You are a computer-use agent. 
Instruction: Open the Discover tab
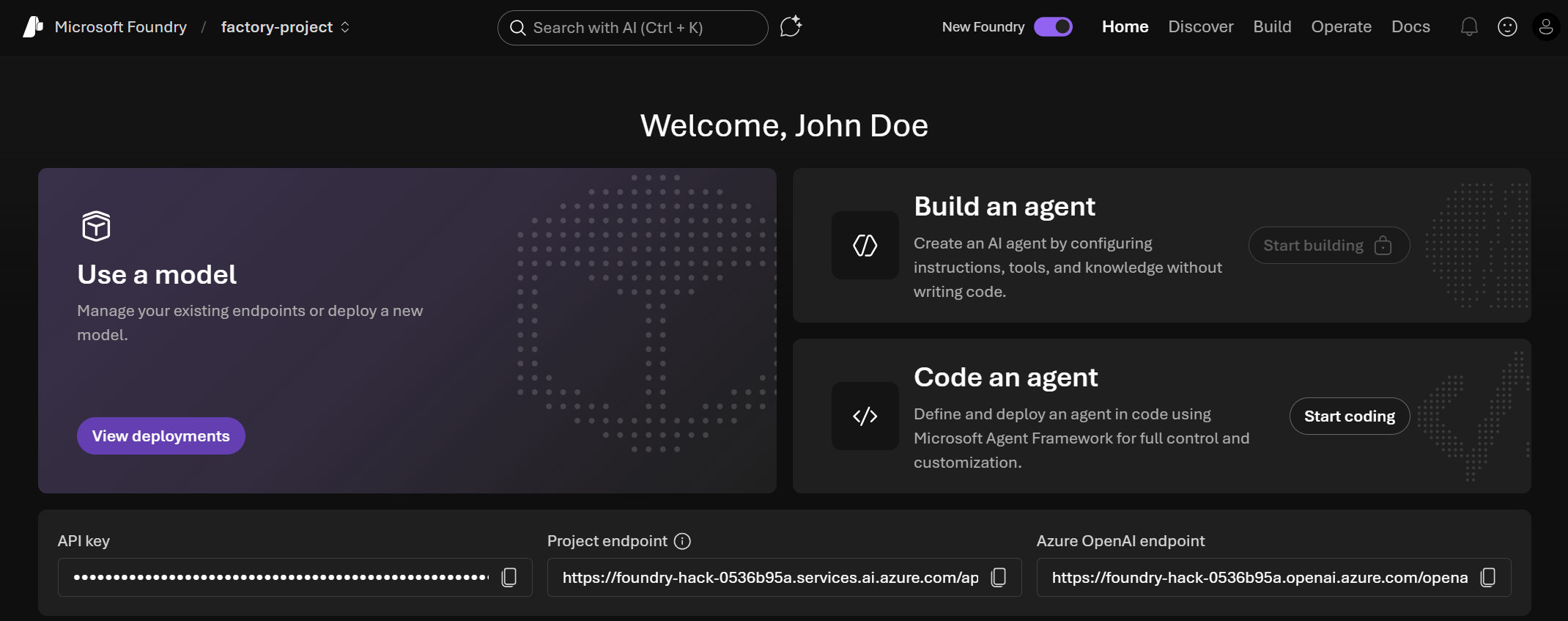coord(1201,27)
